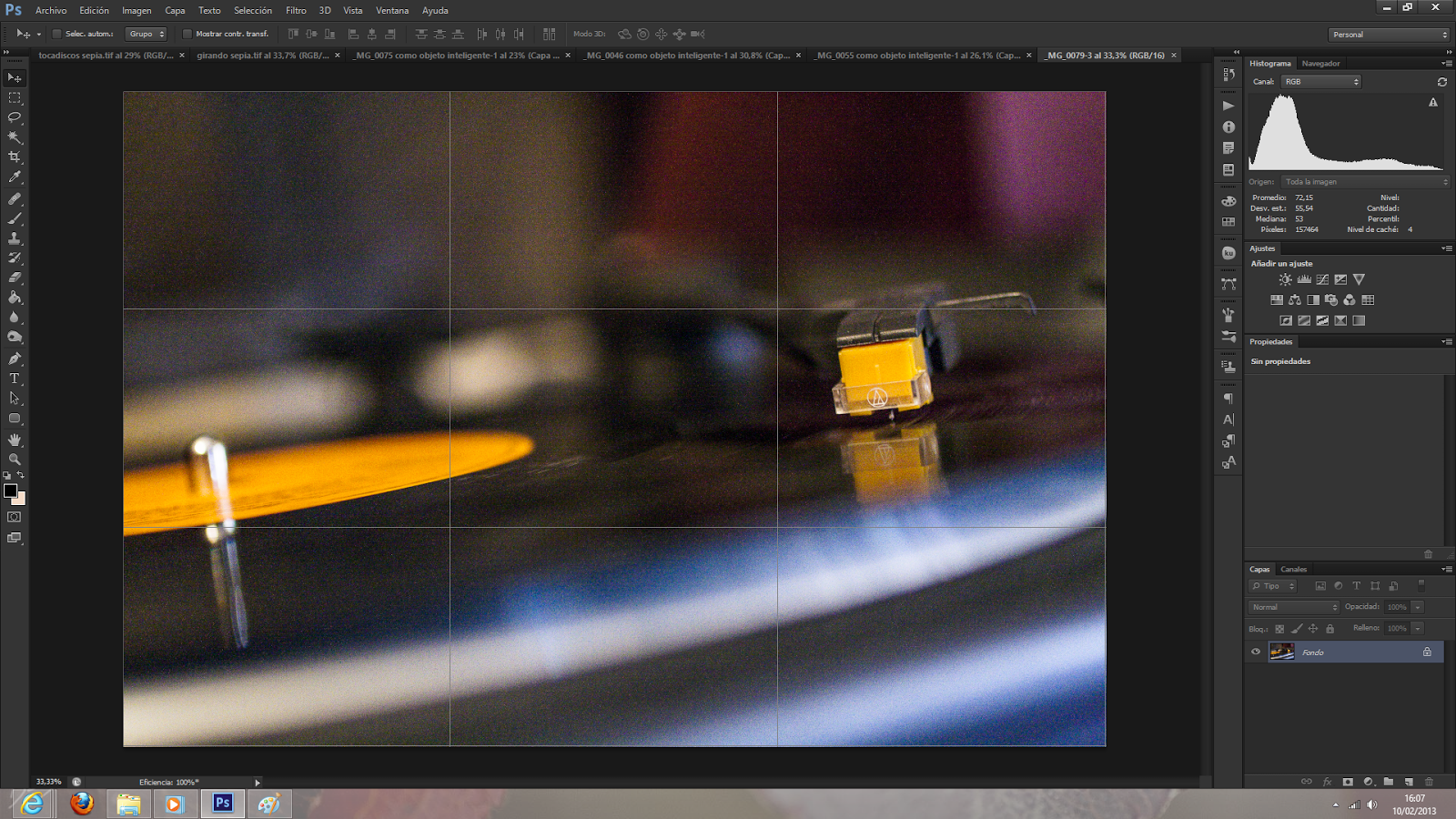Open the Histograma panel flyout menu
The height and width of the screenshot is (819, 1456).
[1447, 64]
